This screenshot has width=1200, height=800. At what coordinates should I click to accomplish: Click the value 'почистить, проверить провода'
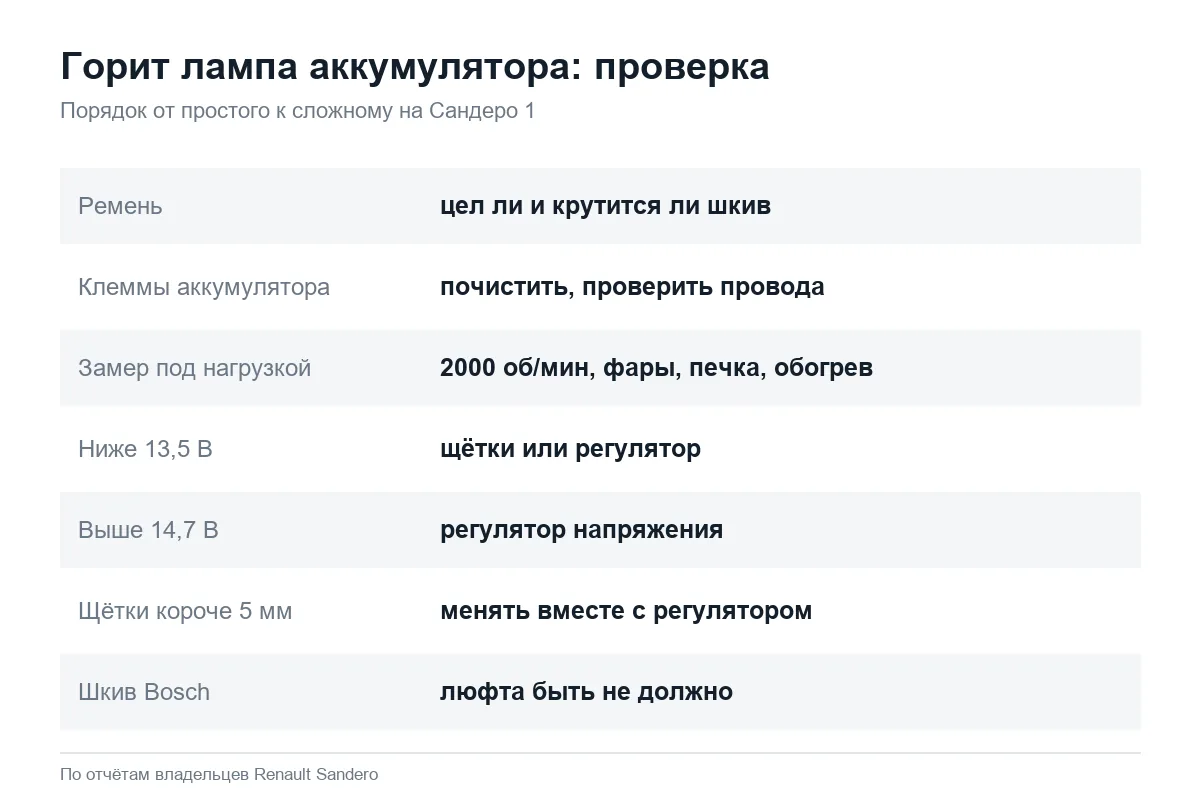pyautogui.click(x=632, y=287)
